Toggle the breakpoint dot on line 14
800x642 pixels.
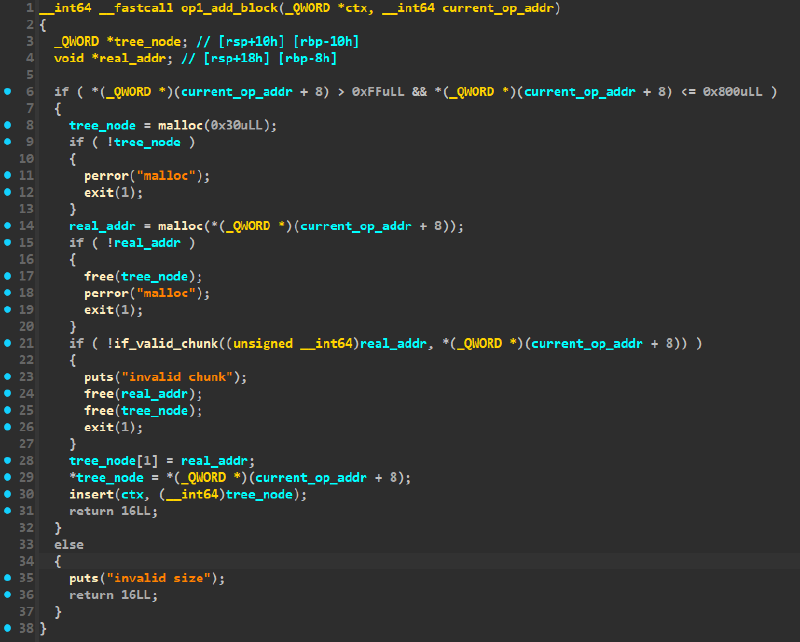[x=8, y=226]
